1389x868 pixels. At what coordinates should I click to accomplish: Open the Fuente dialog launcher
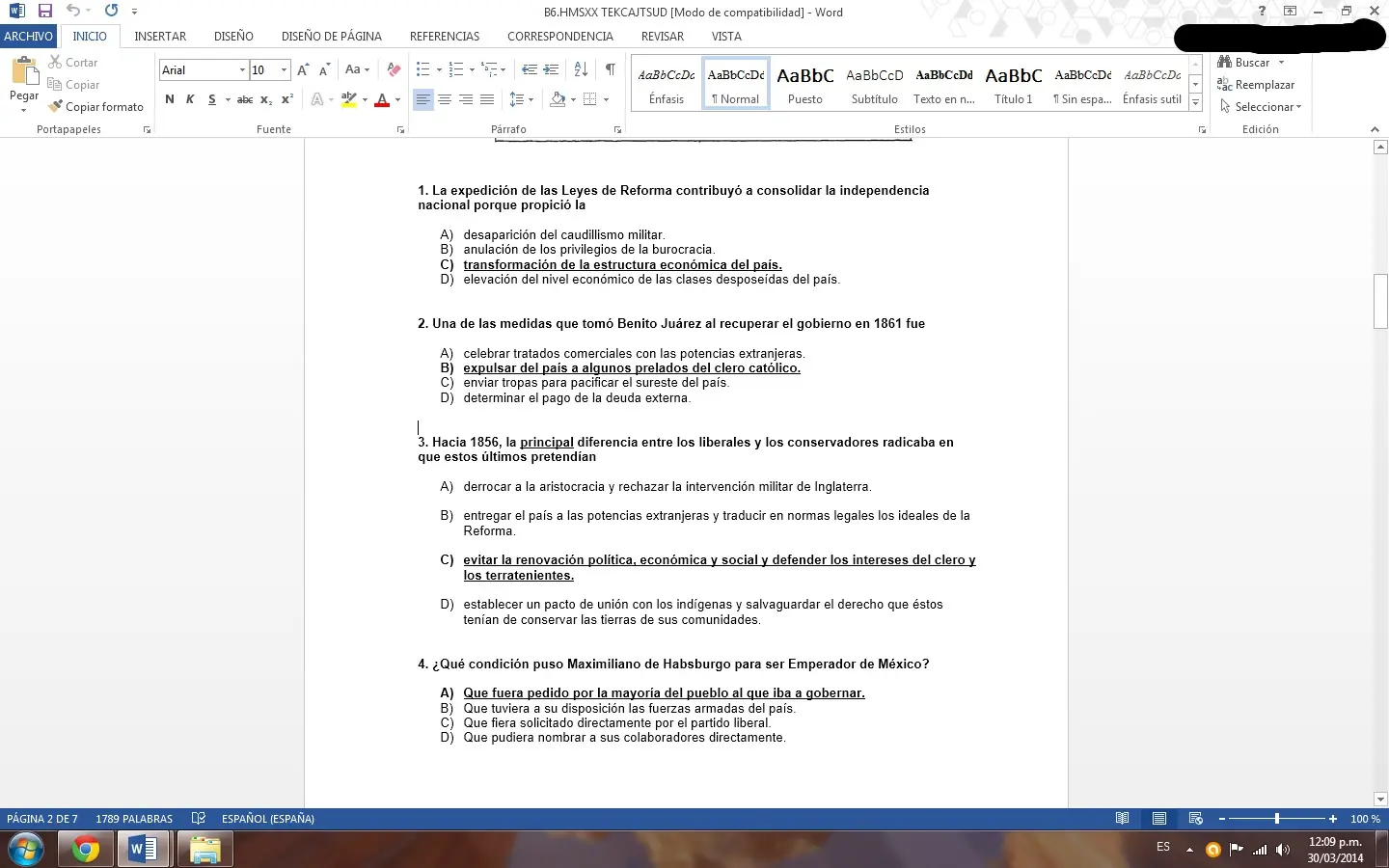400,129
